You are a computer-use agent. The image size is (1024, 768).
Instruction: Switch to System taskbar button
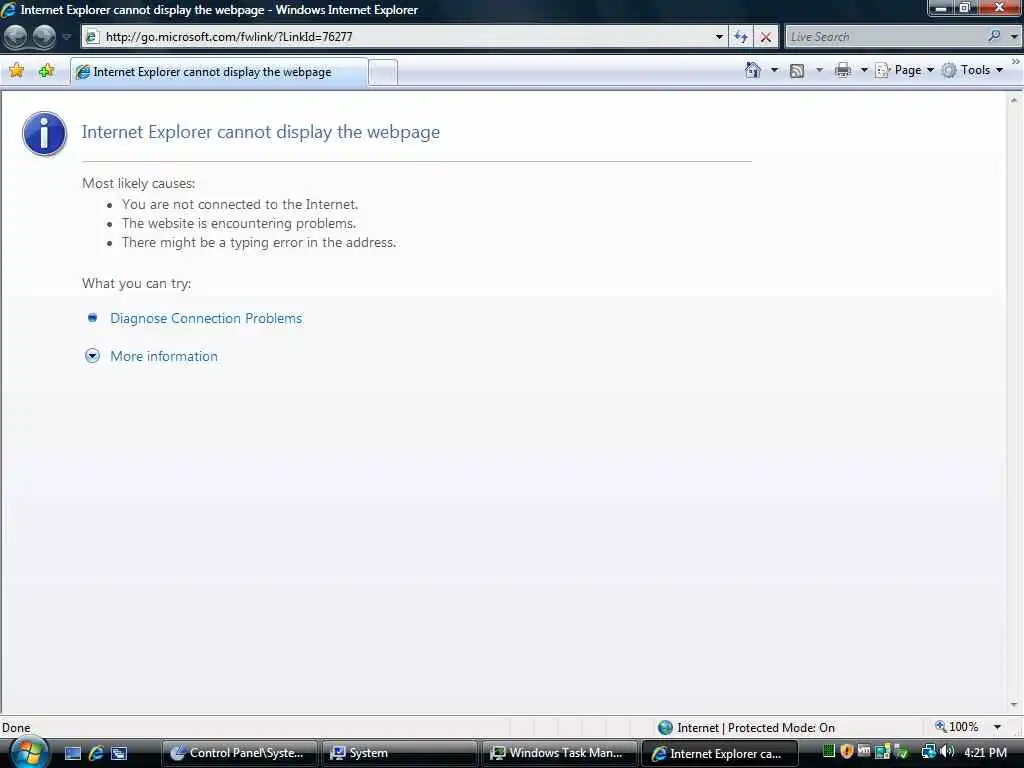[399, 753]
